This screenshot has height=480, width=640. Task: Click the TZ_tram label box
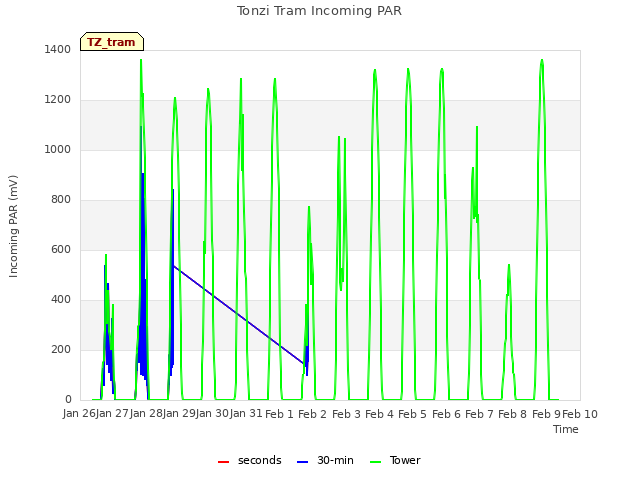(112, 42)
